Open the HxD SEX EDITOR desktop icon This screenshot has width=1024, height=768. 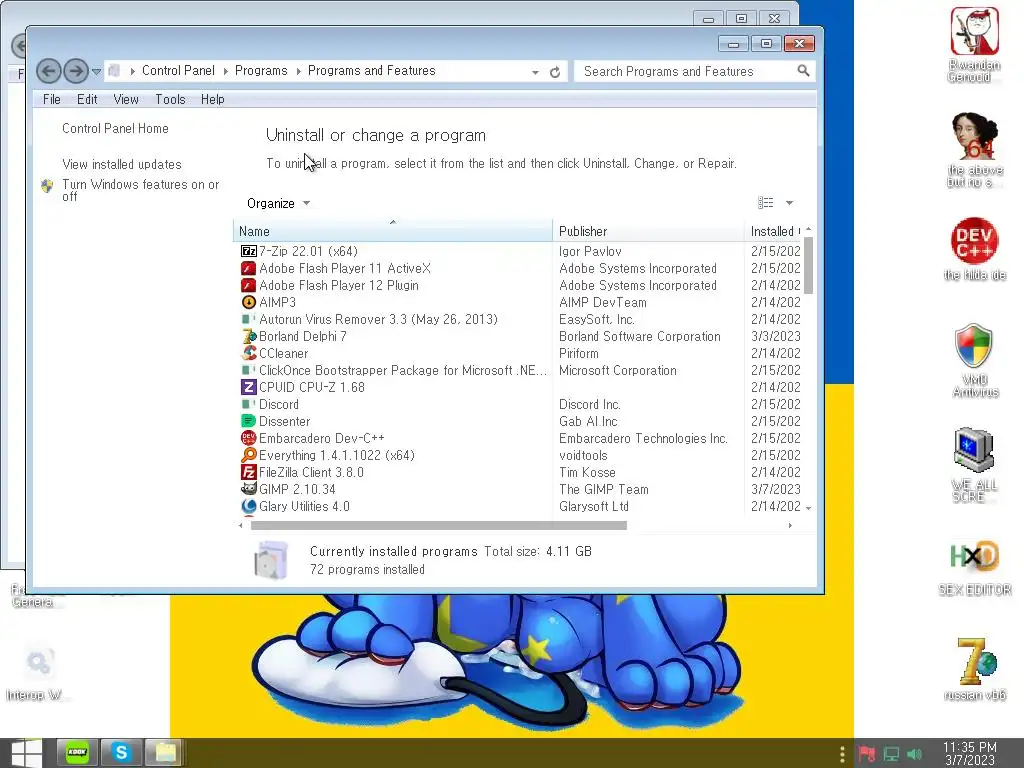[974, 568]
